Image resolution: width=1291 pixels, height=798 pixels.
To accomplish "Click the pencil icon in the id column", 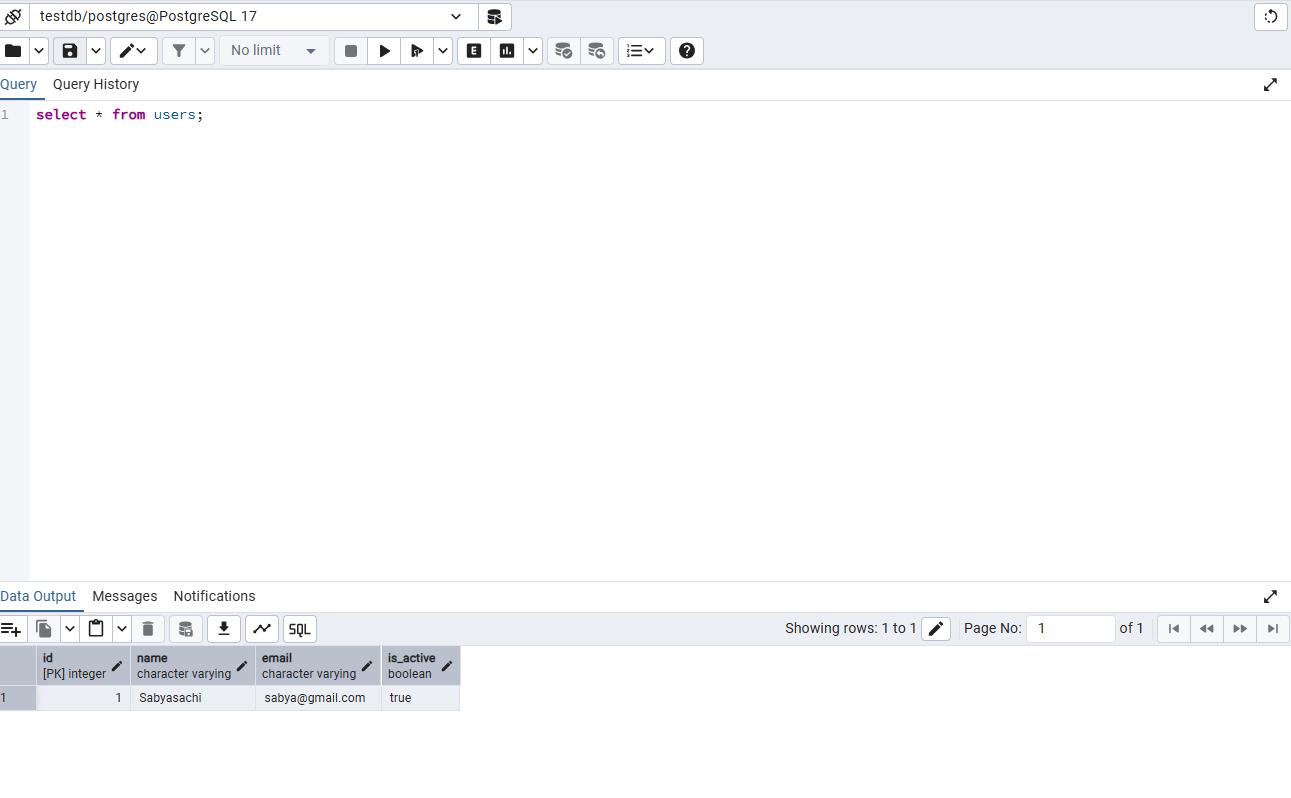I will click(117, 666).
